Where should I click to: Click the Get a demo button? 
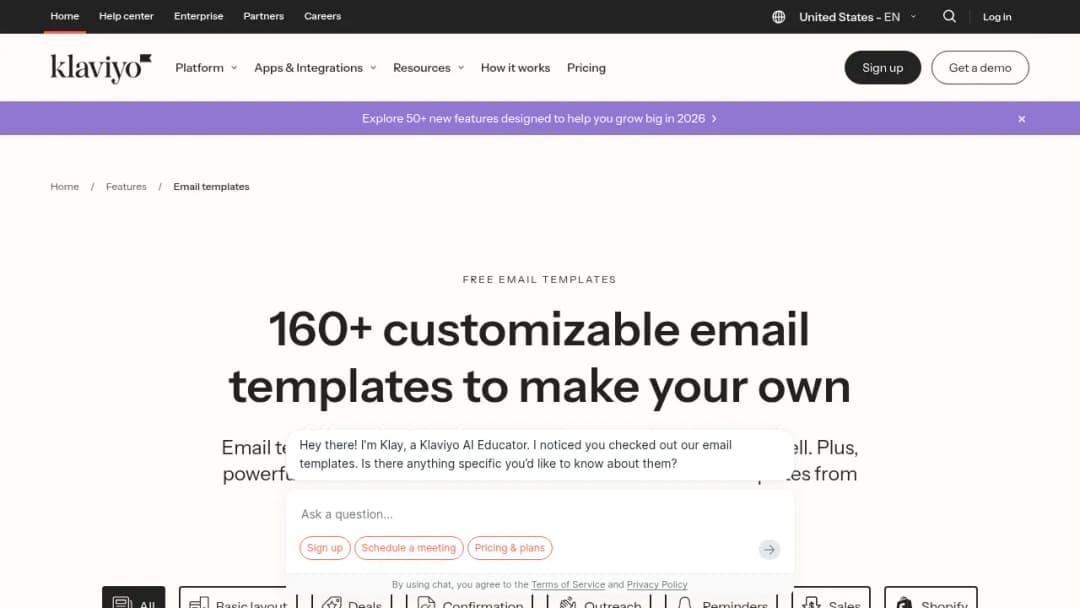[x=980, y=67]
